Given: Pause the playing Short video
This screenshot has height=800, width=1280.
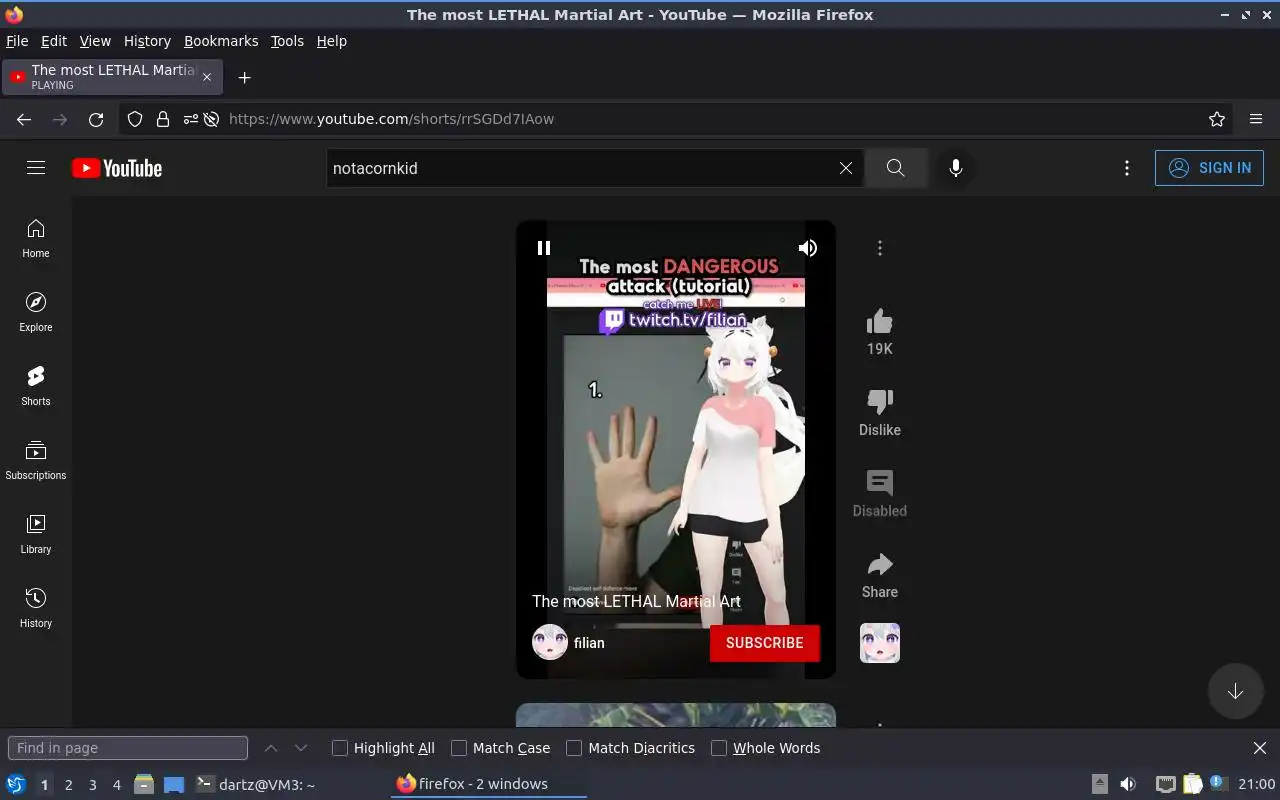Looking at the screenshot, I should [x=544, y=248].
